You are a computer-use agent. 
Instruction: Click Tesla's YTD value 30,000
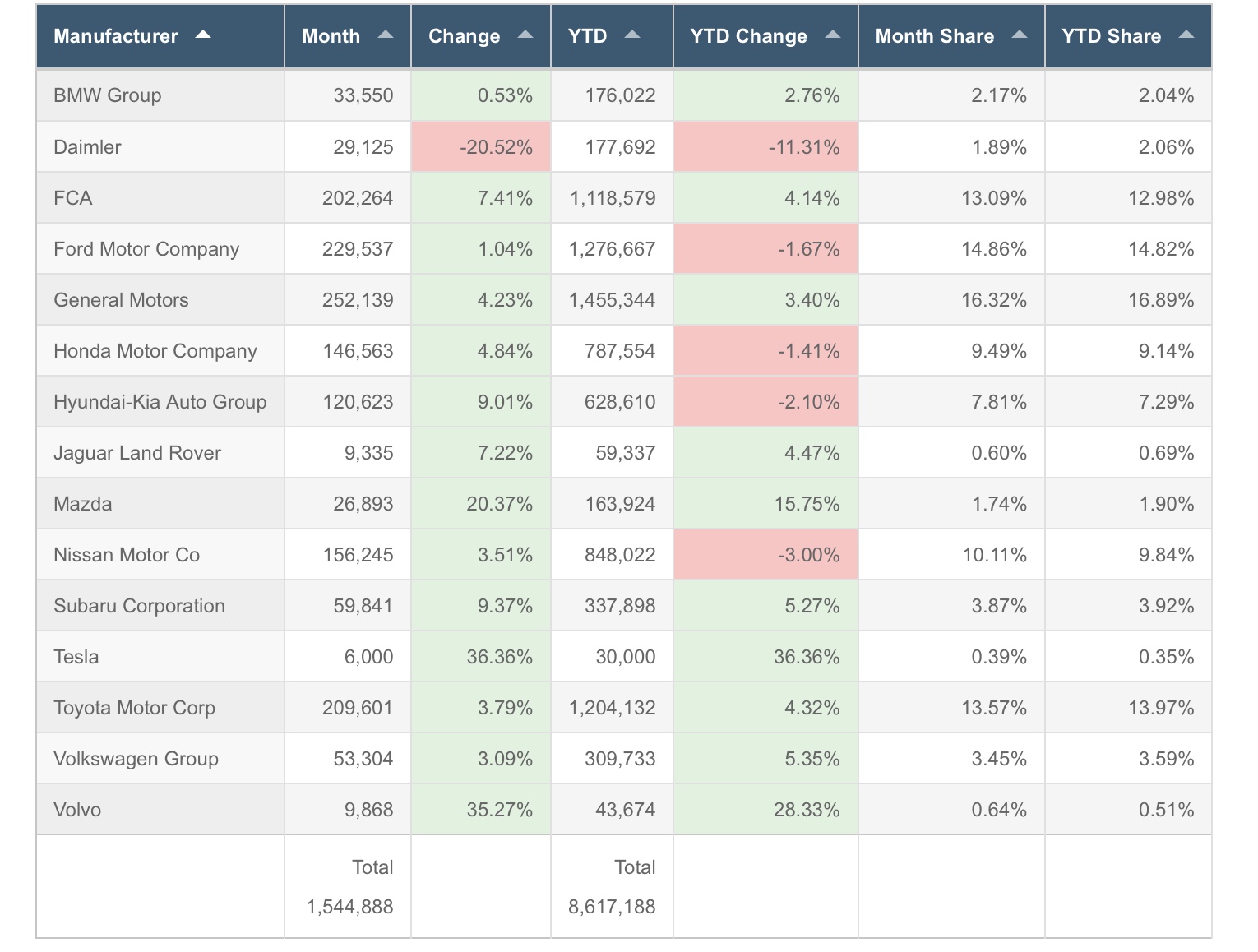click(626, 657)
